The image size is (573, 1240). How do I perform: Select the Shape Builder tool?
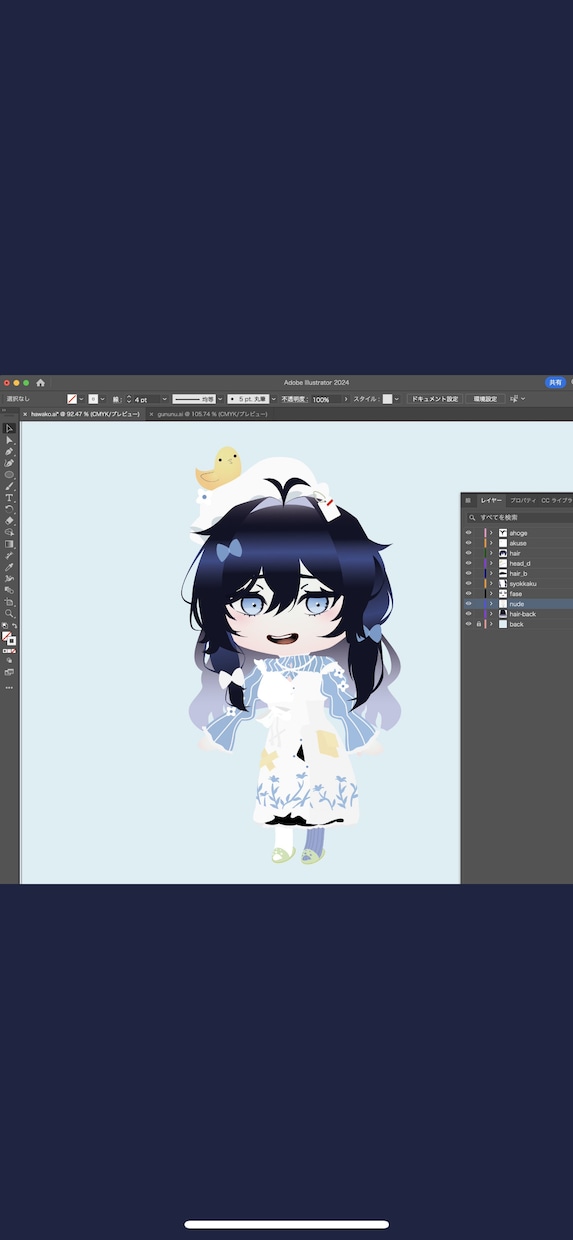[9, 532]
